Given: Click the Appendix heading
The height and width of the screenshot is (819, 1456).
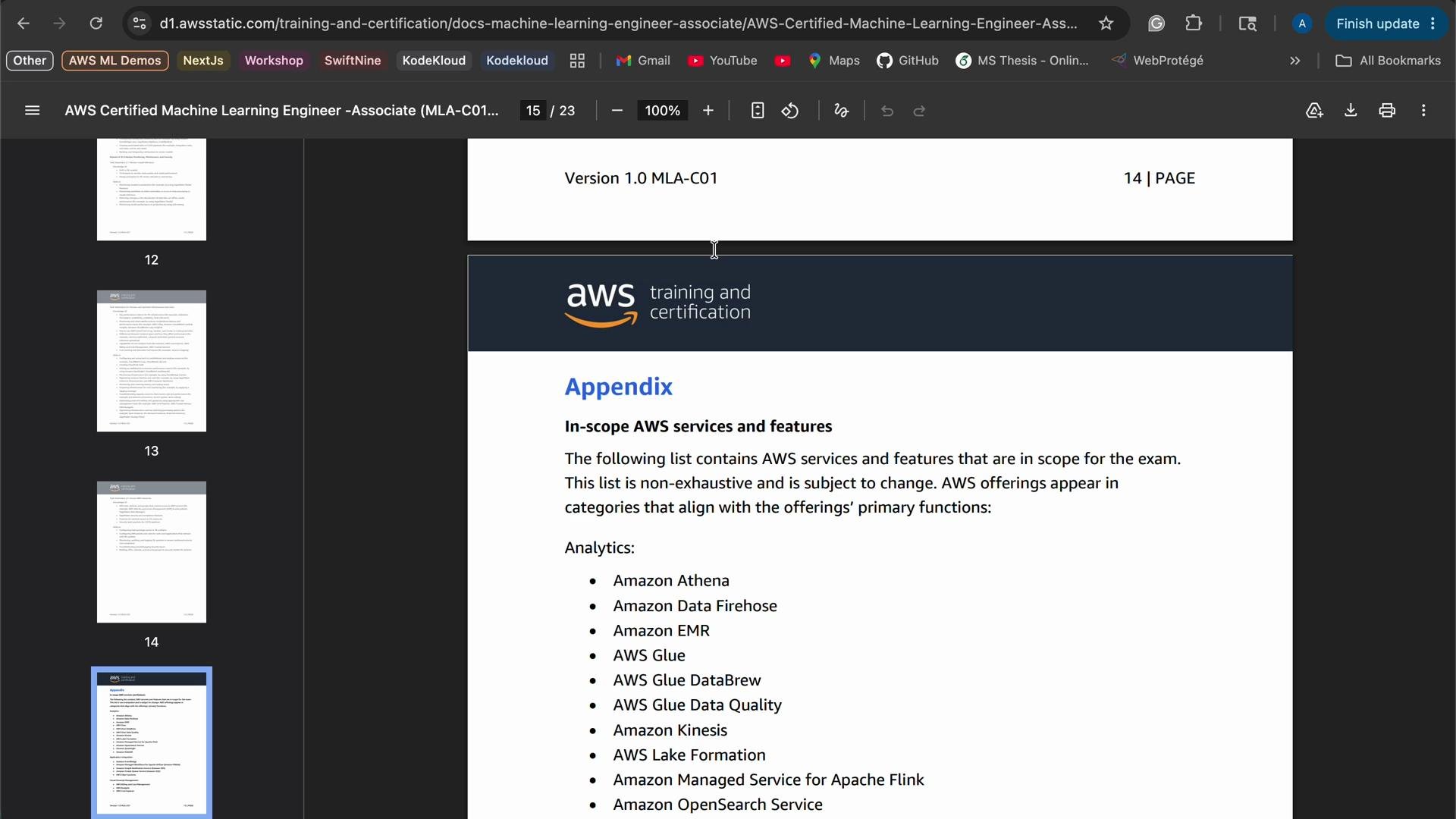Looking at the screenshot, I should click(x=618, y=387).
